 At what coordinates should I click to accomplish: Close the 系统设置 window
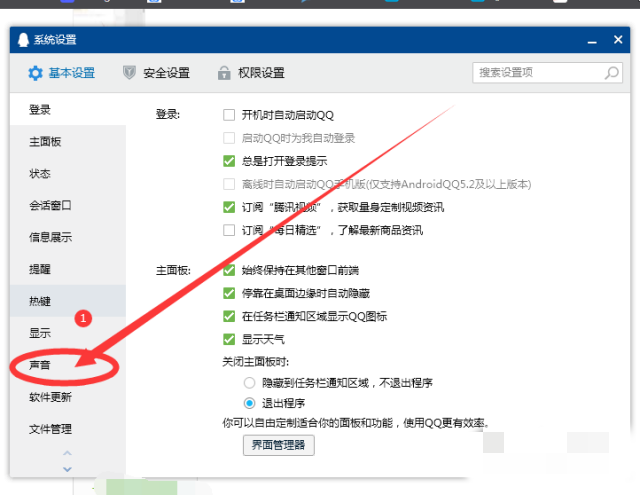(x=618, y=40)
